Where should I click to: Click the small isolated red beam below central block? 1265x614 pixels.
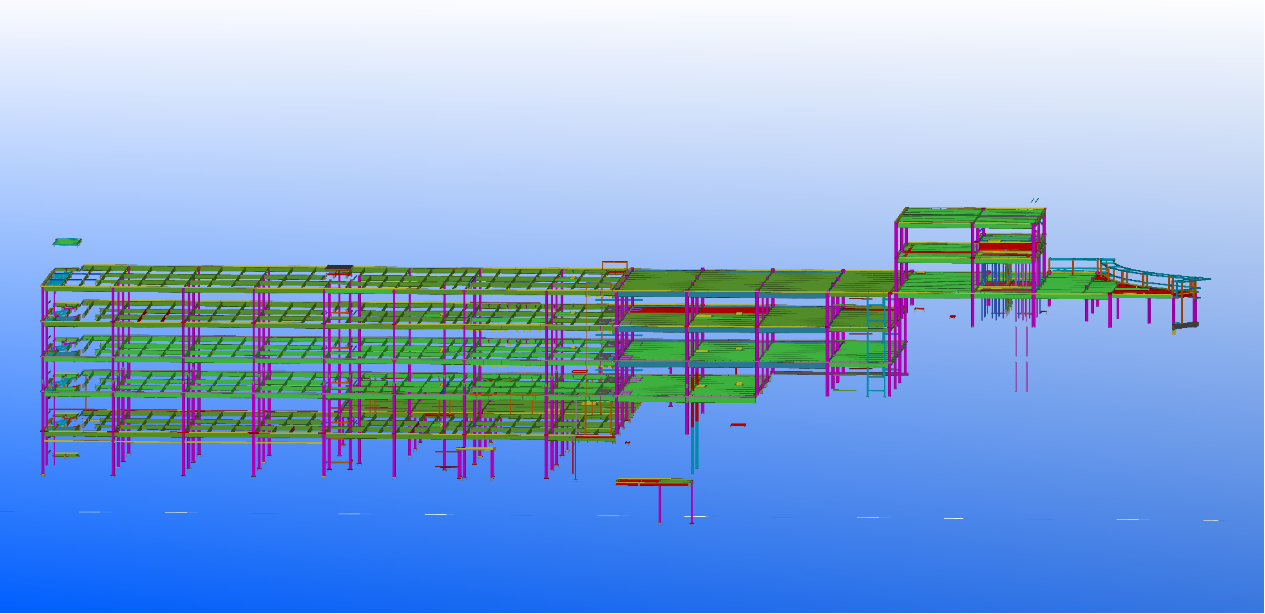[x=738, y=425]
